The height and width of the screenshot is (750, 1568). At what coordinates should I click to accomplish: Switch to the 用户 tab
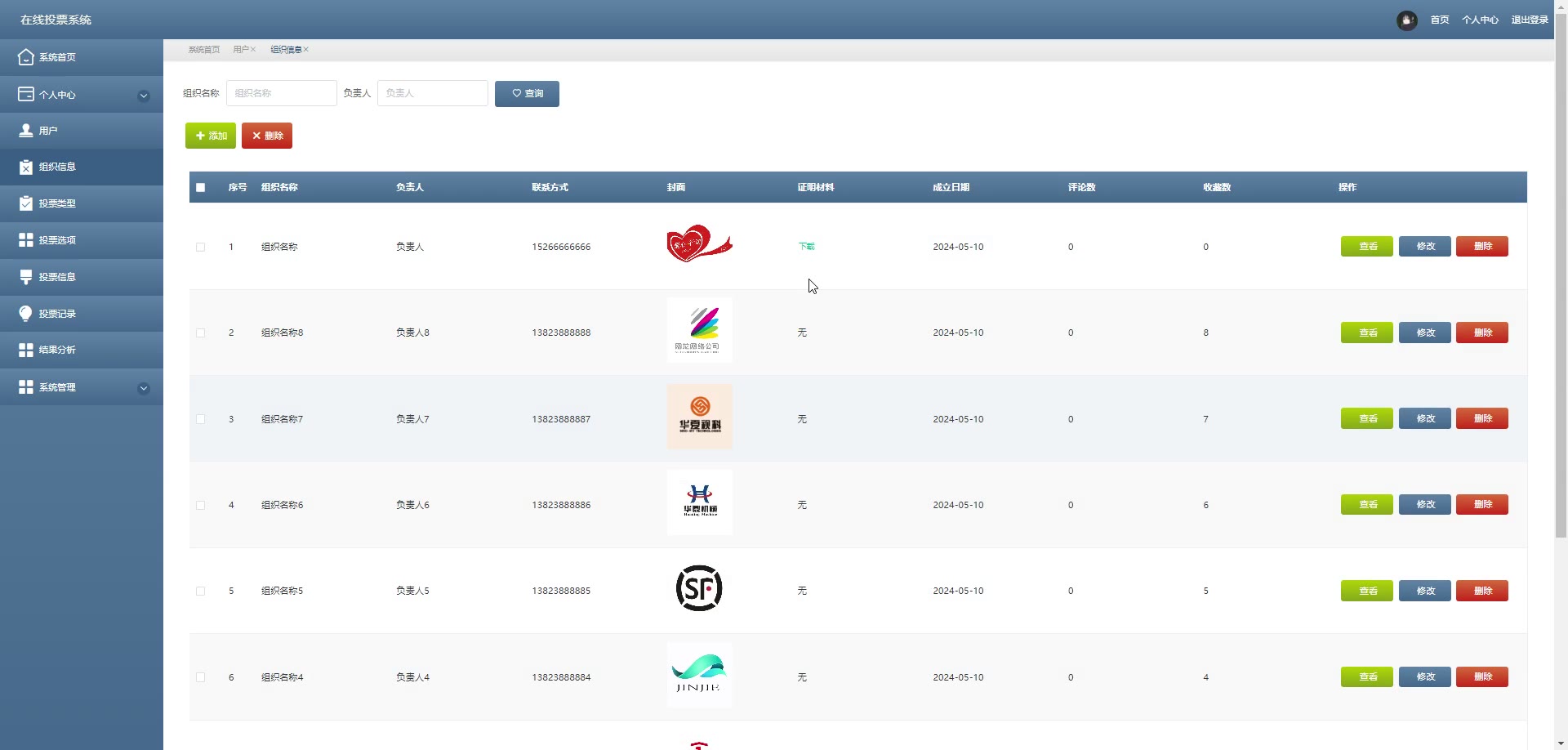tap(240, 50)
